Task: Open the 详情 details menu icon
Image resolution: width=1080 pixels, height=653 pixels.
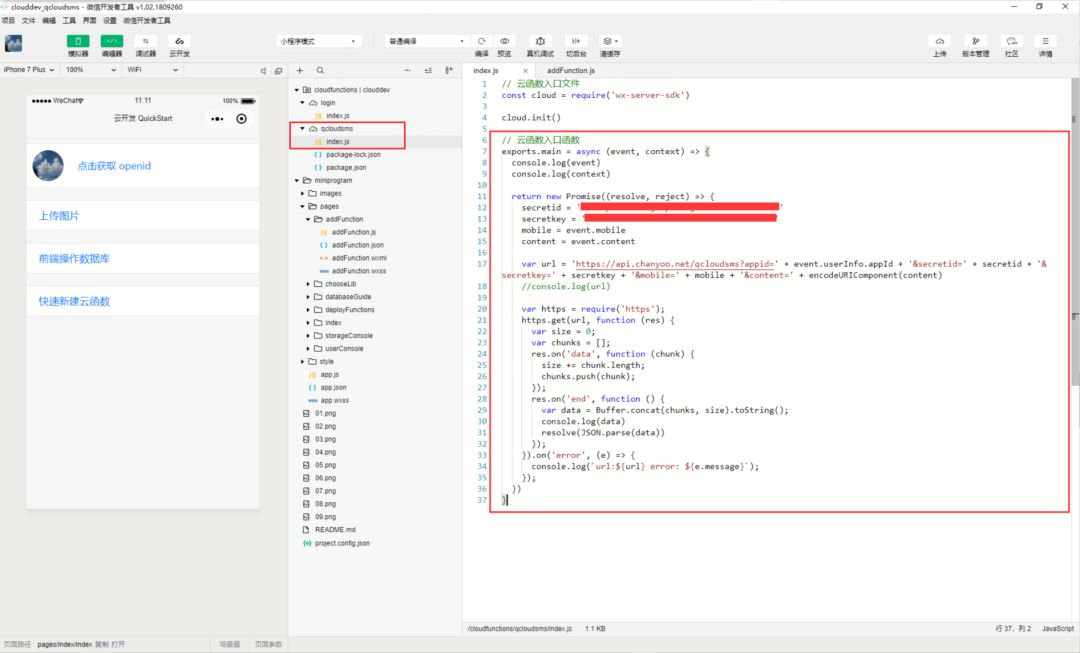Action: 1045,41
